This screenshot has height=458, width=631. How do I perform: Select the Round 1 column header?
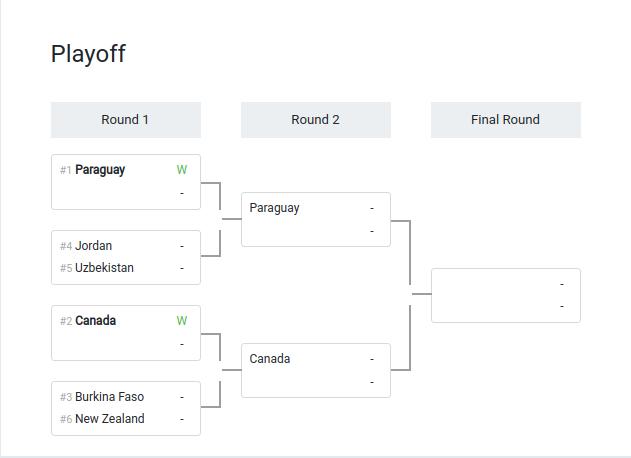tap(126, 120)
